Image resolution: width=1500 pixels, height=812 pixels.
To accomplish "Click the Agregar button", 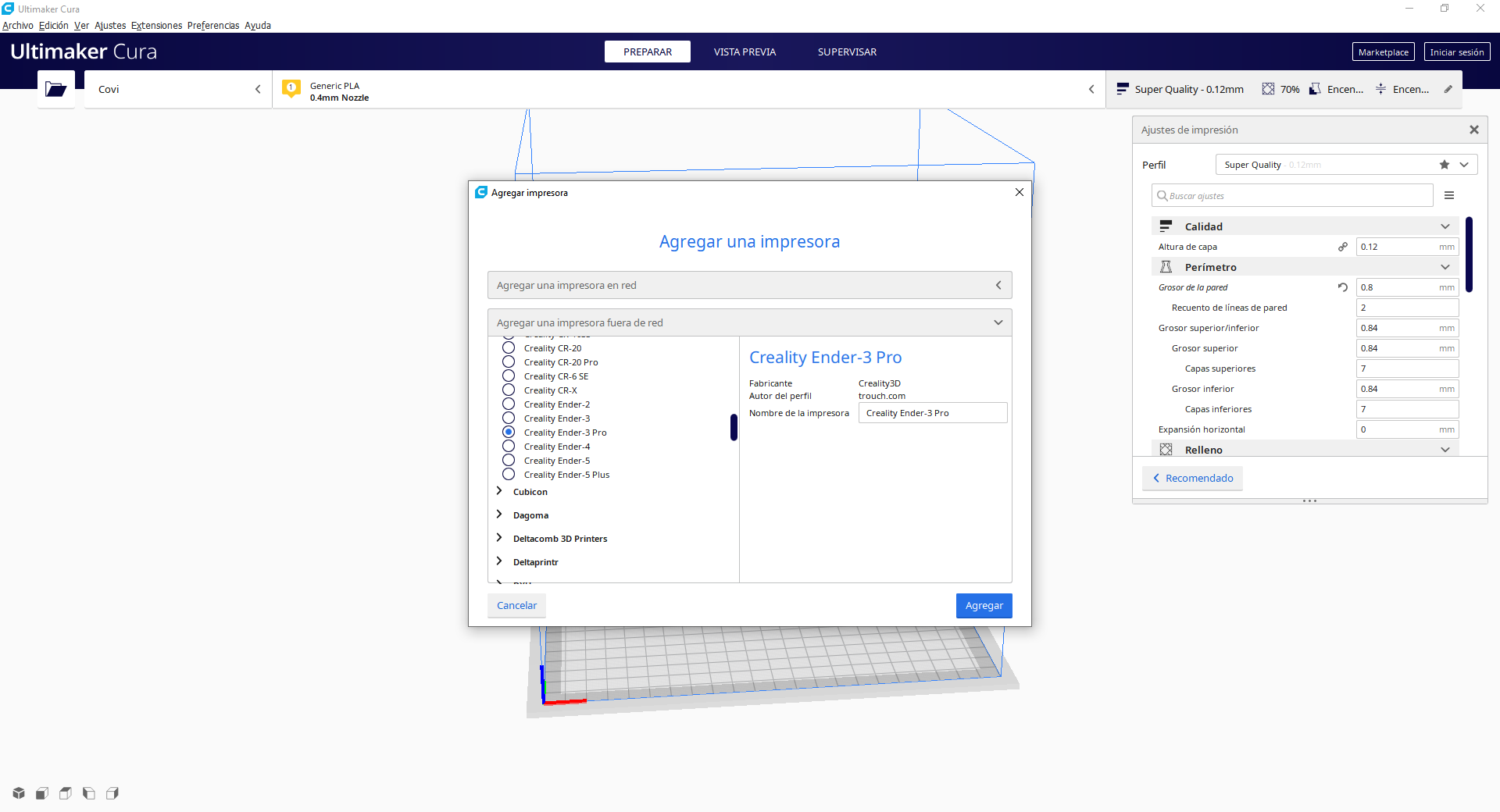I will pos(984,606).
